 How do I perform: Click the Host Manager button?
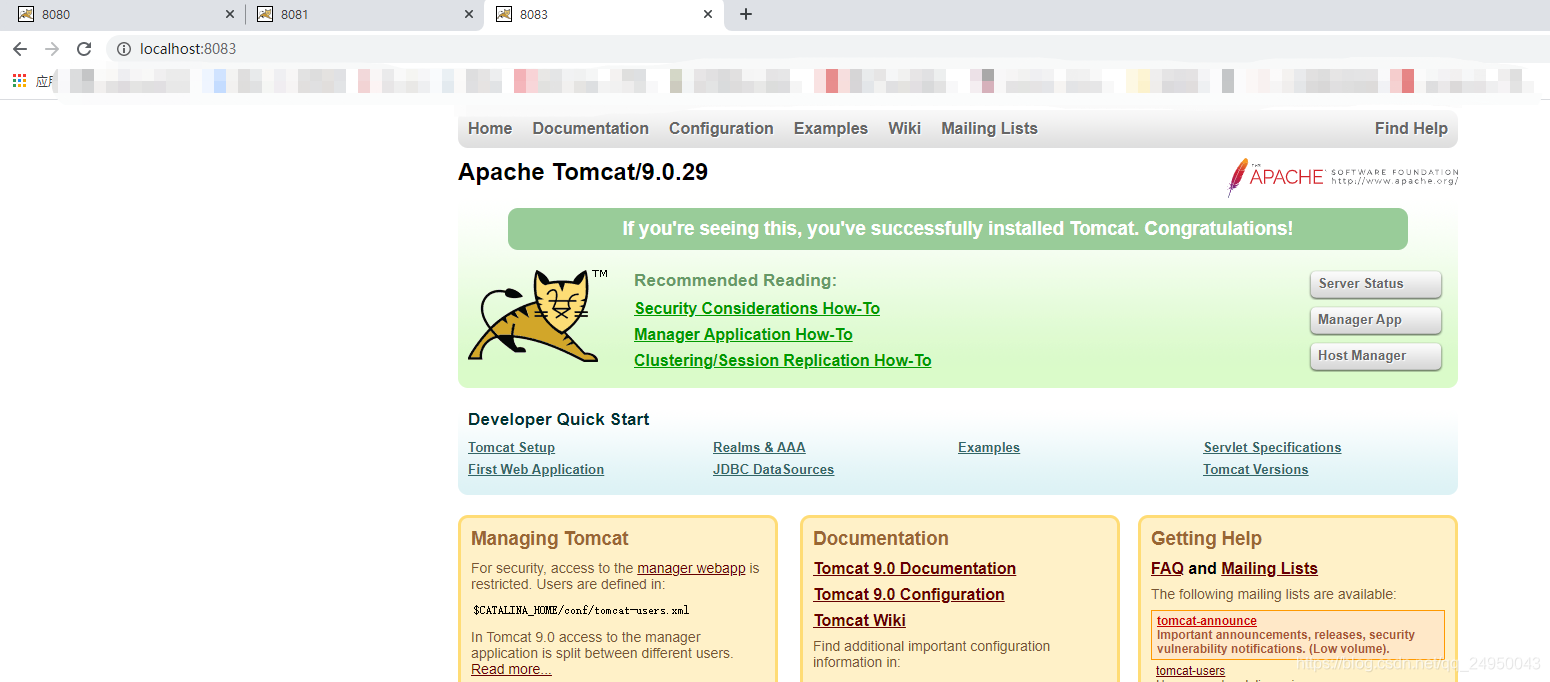click(x=1376, y=356)
